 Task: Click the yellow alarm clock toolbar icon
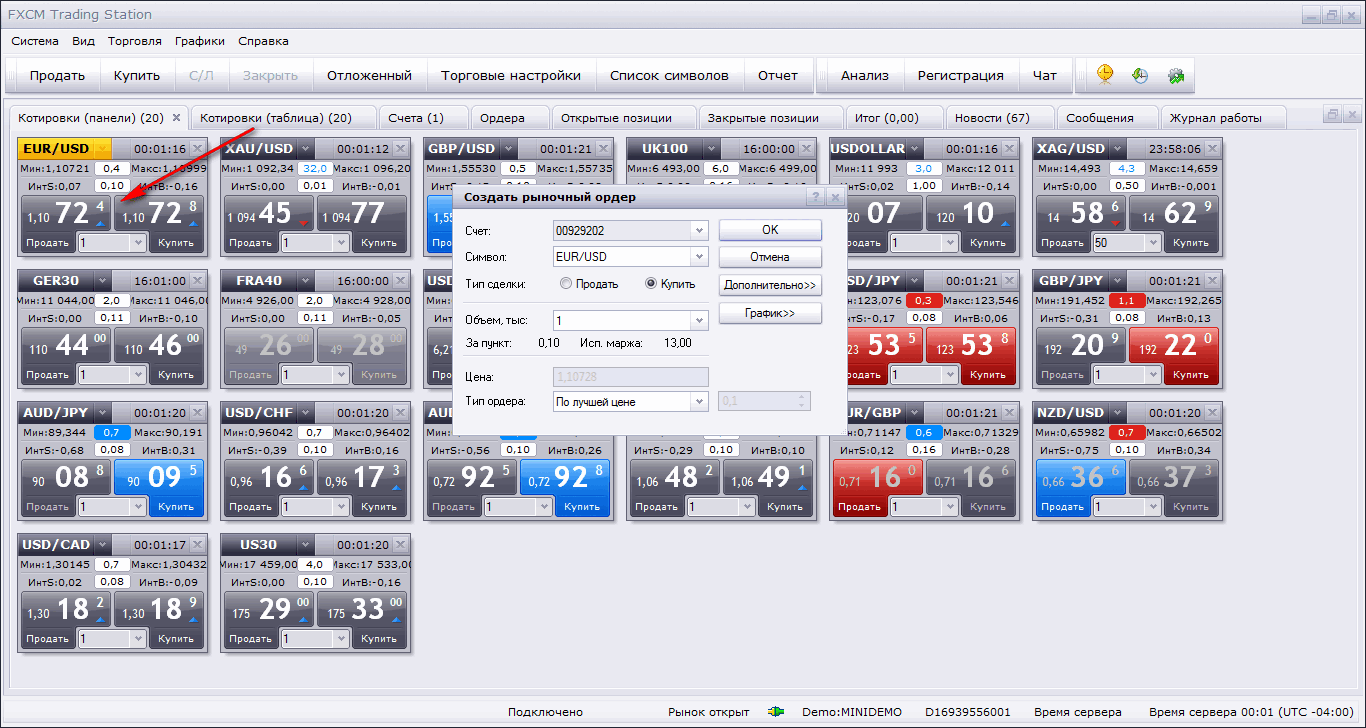(x=1105, y=75)
